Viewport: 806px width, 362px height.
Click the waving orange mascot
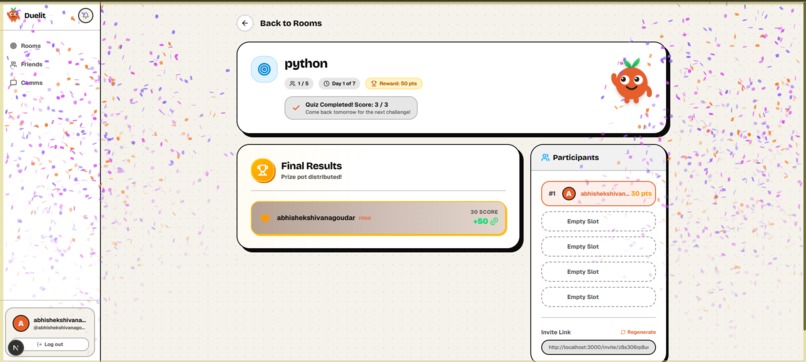tap(631, 81)
